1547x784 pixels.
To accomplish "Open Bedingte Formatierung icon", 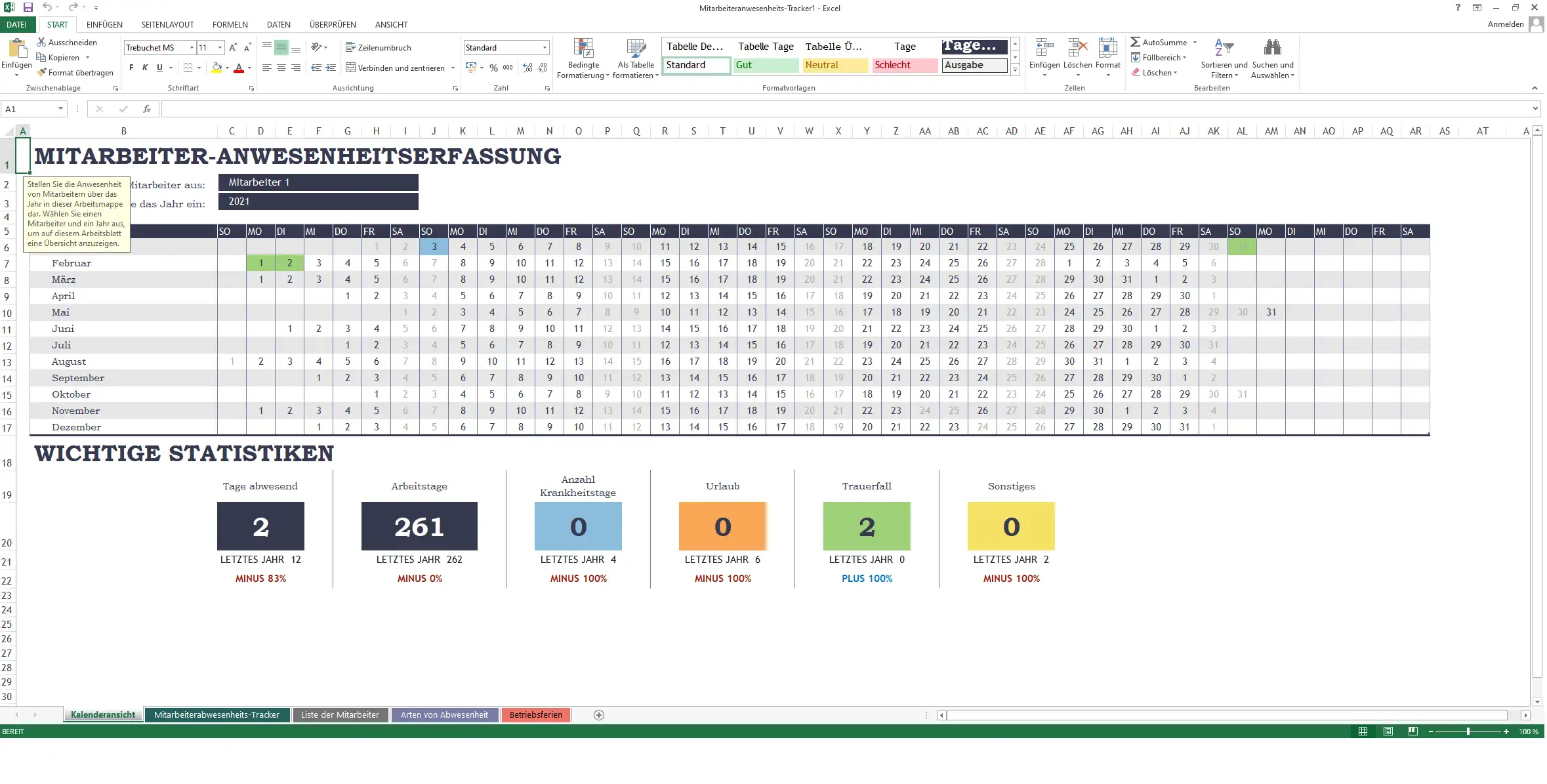I will coord(583,49).
